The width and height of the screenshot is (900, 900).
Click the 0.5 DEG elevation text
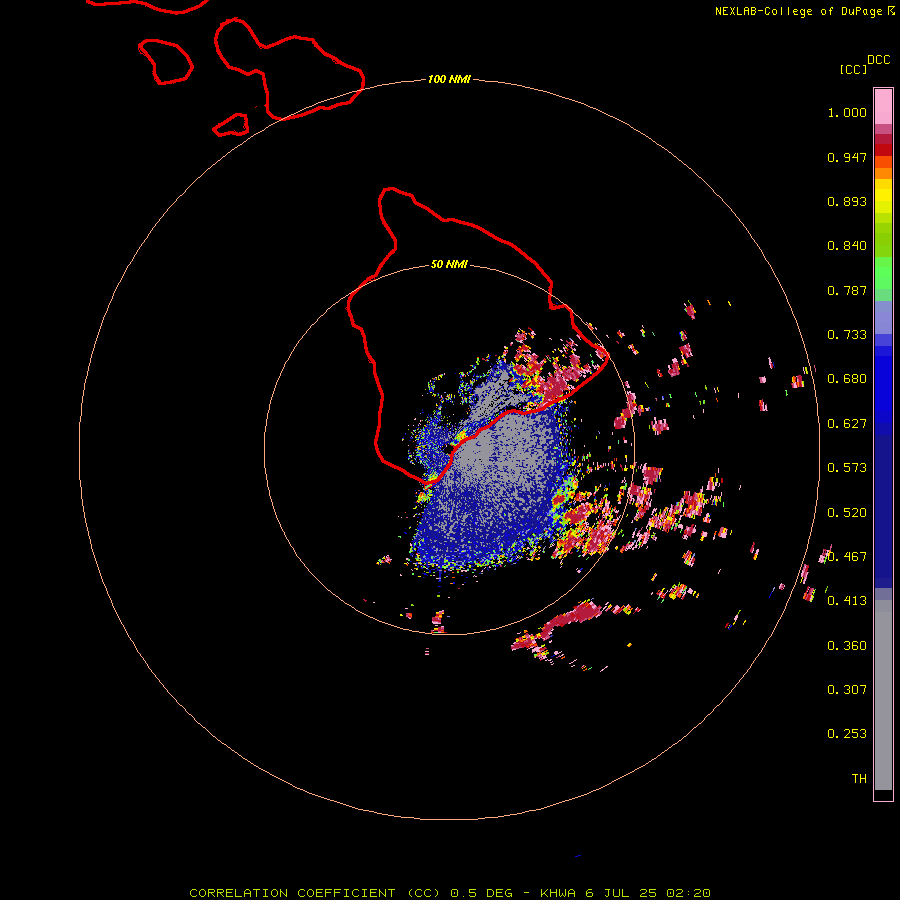click(481, 893)
